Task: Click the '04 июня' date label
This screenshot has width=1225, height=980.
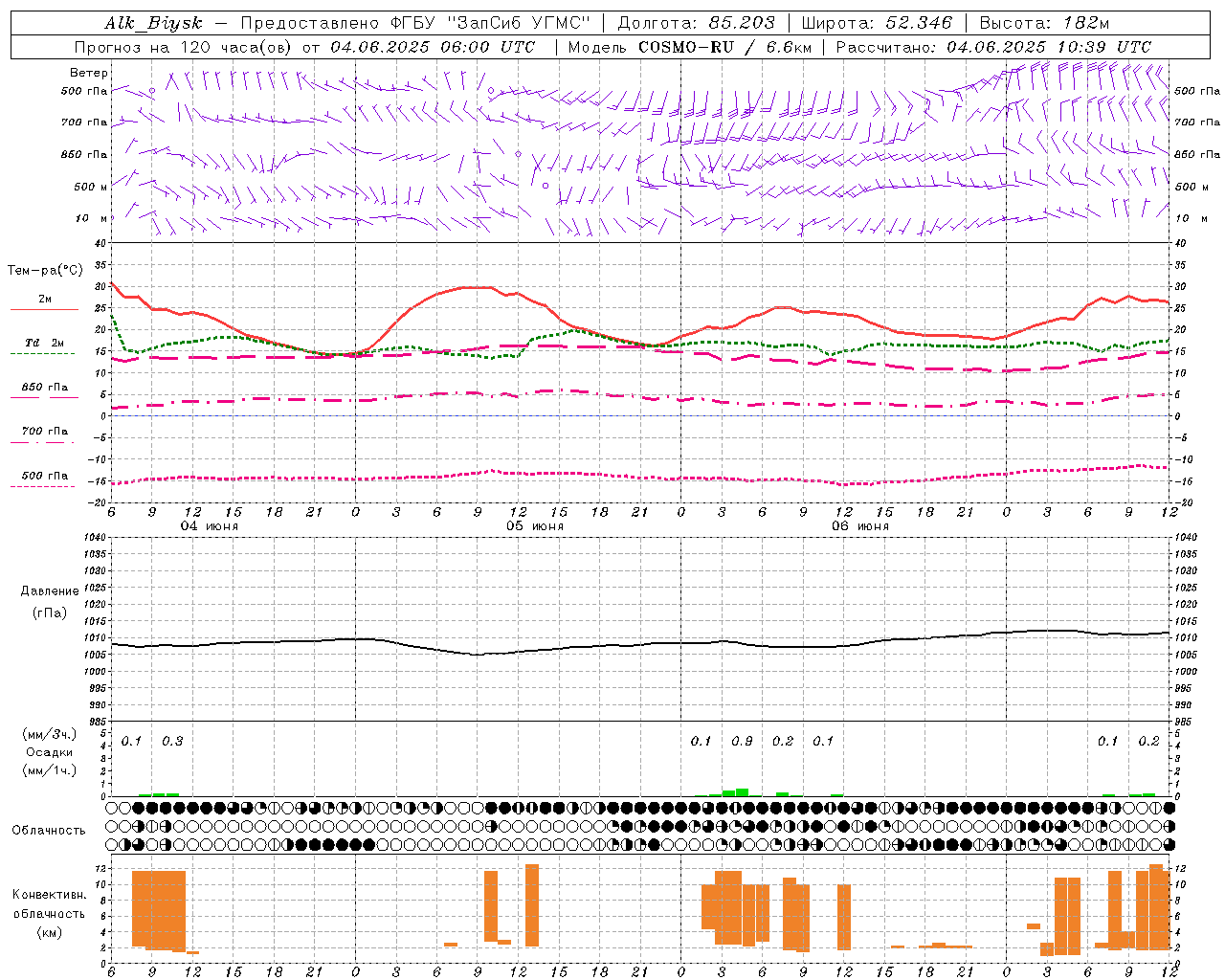Action: pos(210,526)
